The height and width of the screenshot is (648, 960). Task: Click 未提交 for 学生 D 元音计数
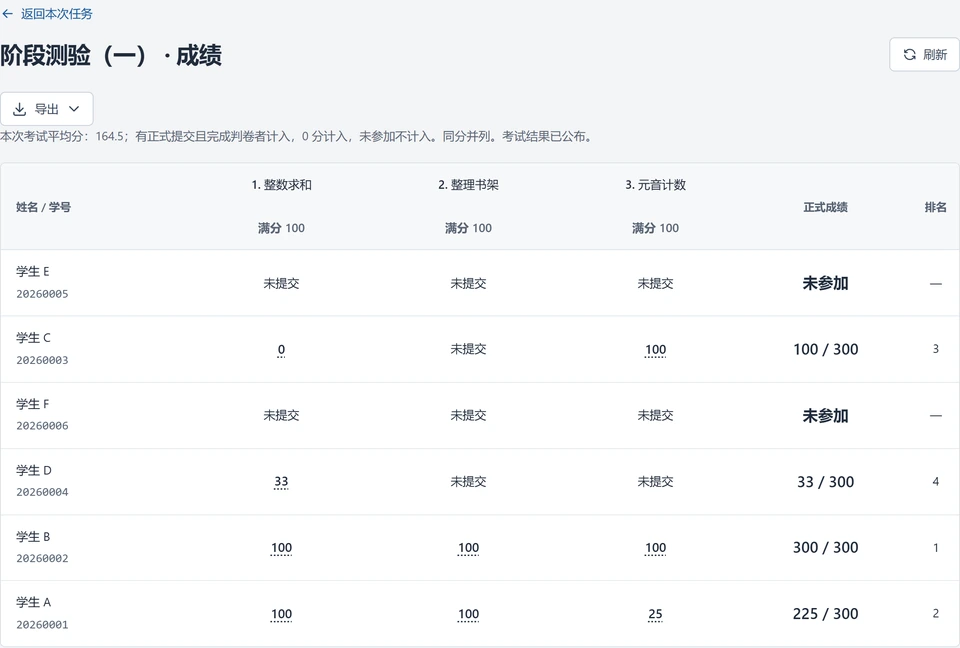(x=655, y=482)
